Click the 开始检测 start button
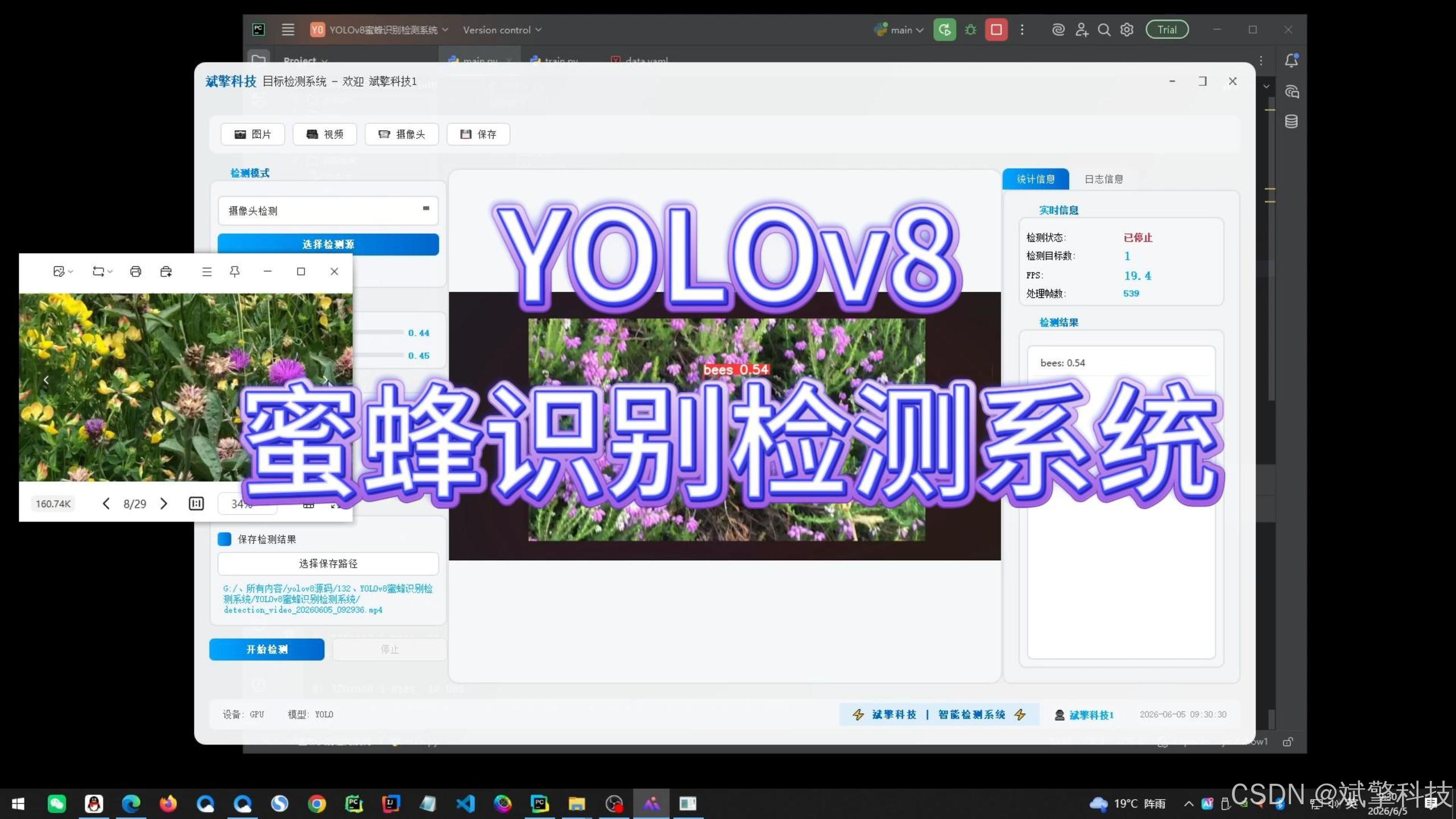1456x819 pixels. click(267, 650)
